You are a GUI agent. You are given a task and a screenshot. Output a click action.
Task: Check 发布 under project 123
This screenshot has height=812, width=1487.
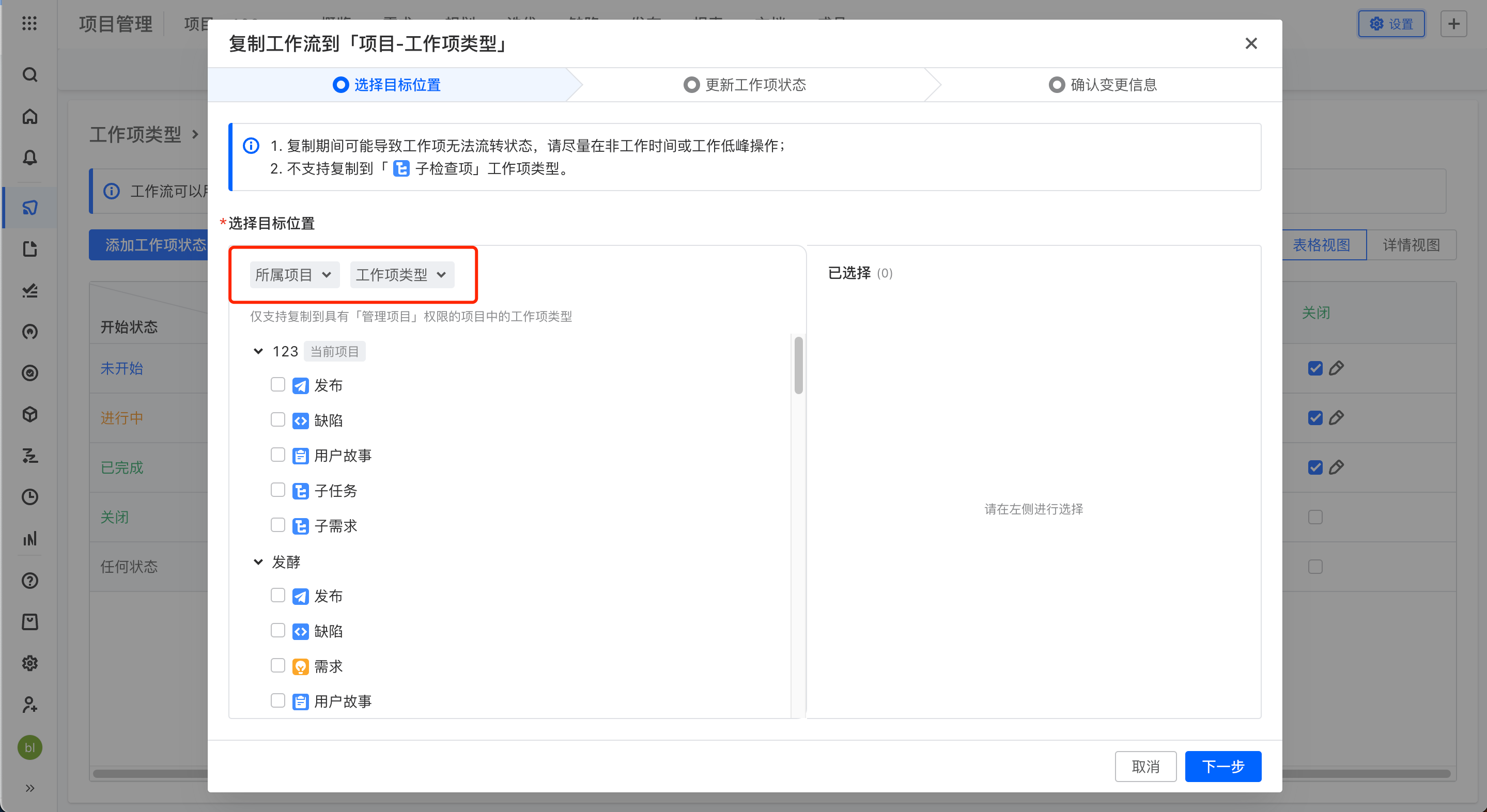click(x=277, y=384)
